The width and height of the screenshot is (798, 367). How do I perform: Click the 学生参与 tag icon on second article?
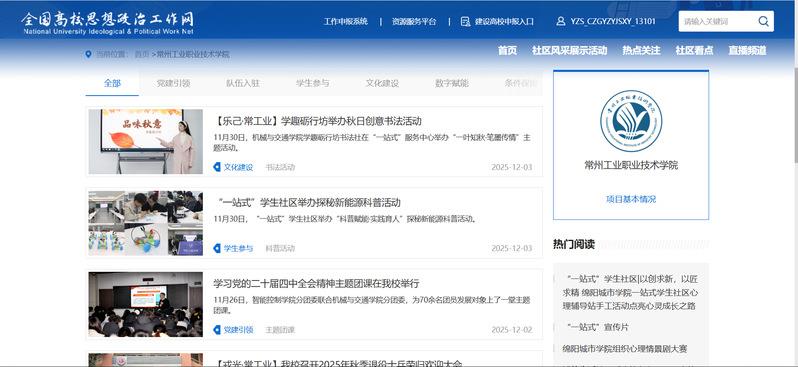[217, 248]
